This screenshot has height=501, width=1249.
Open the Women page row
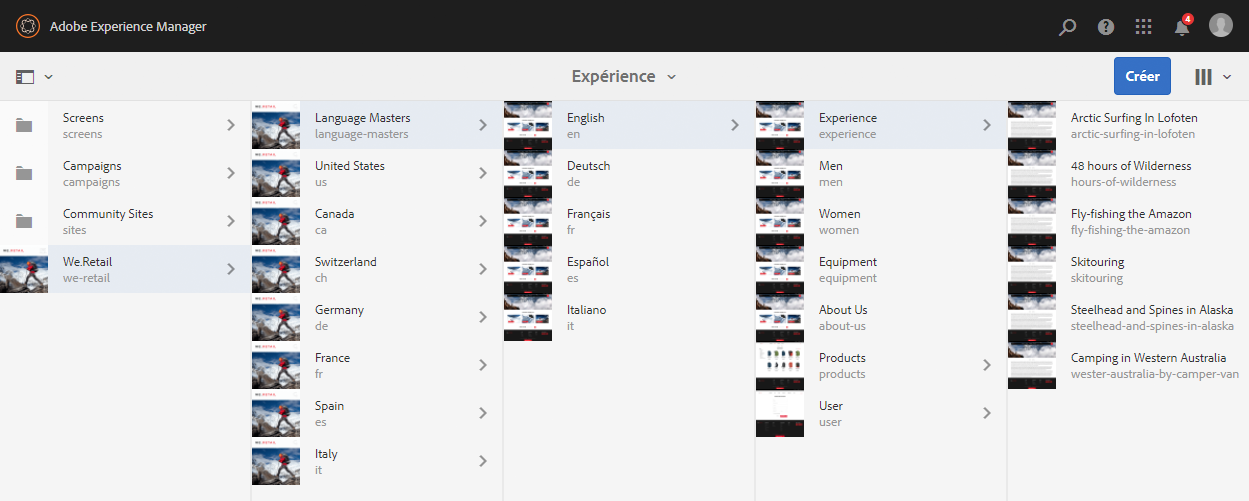(x=881, y=221)
